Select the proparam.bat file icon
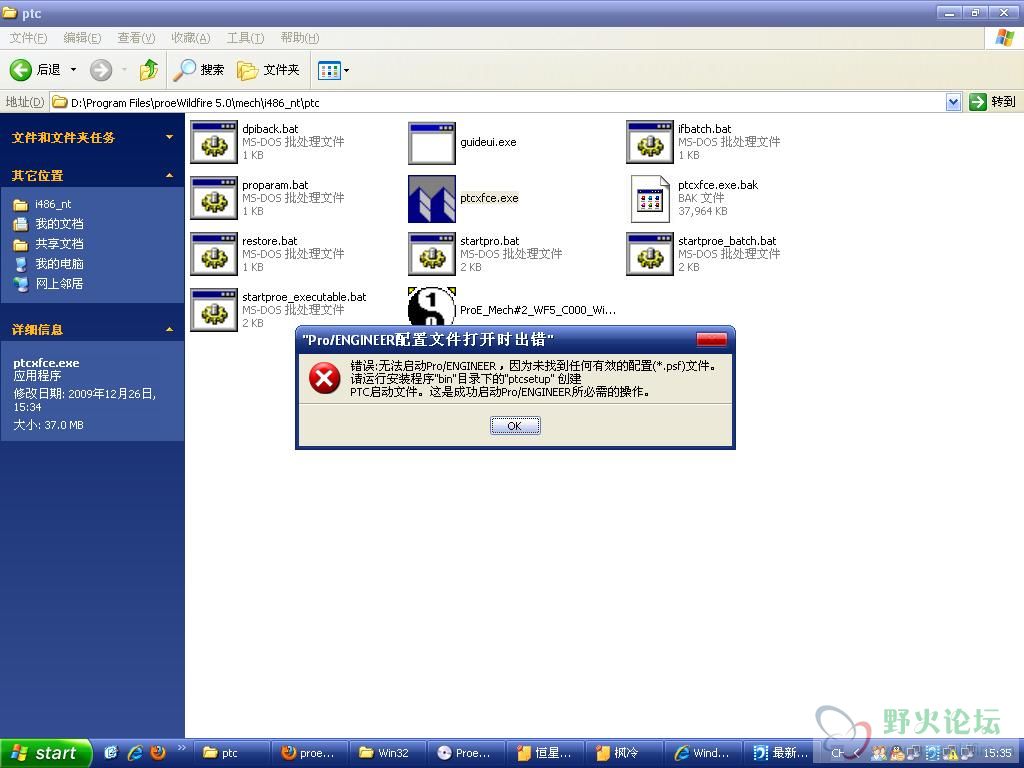 pyautogui.click(x=214, y=199)
